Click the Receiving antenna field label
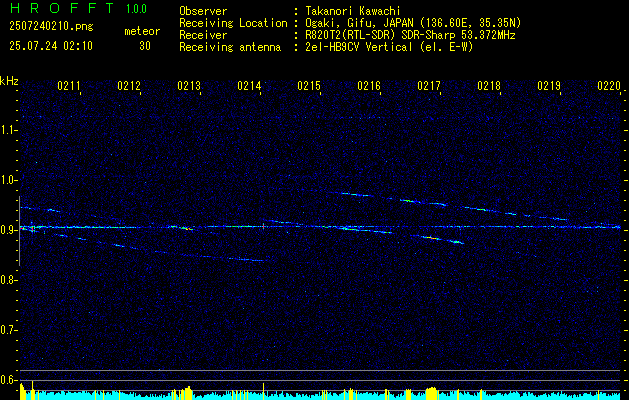 point(230,47)
